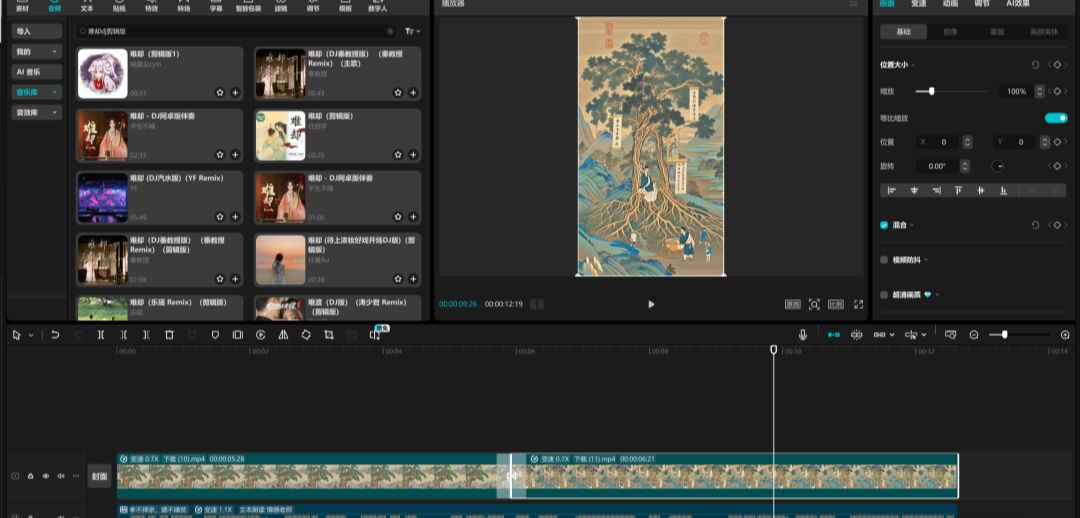Toggle visibility eye on main video track
This screenshot has width=1080, height=518.
tap(46, 476)
